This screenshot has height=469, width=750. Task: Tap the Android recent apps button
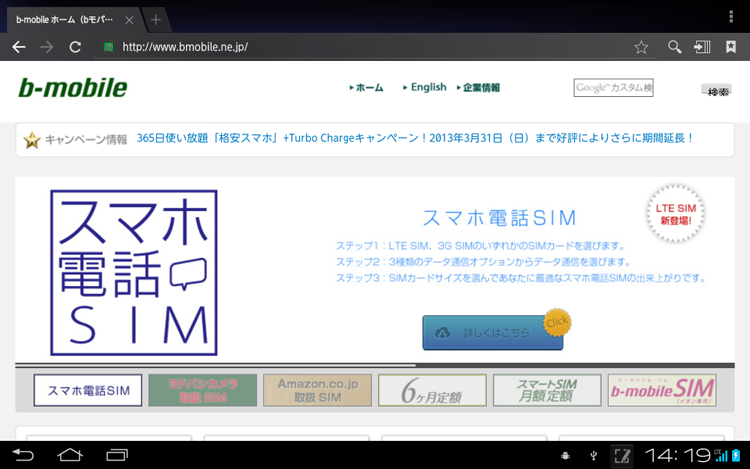coord(117,455)
